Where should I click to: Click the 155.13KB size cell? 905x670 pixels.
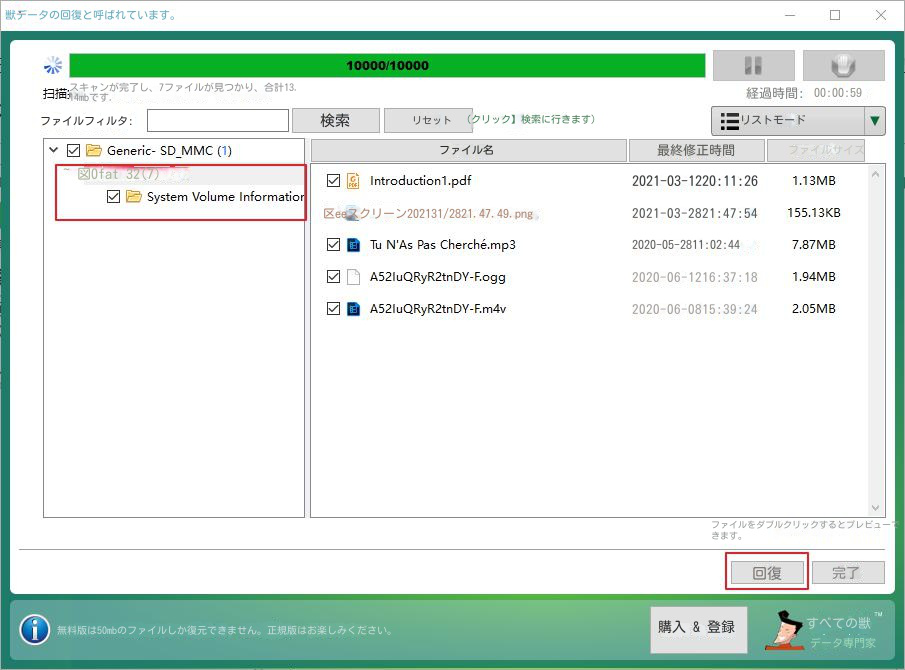point(814,213)
